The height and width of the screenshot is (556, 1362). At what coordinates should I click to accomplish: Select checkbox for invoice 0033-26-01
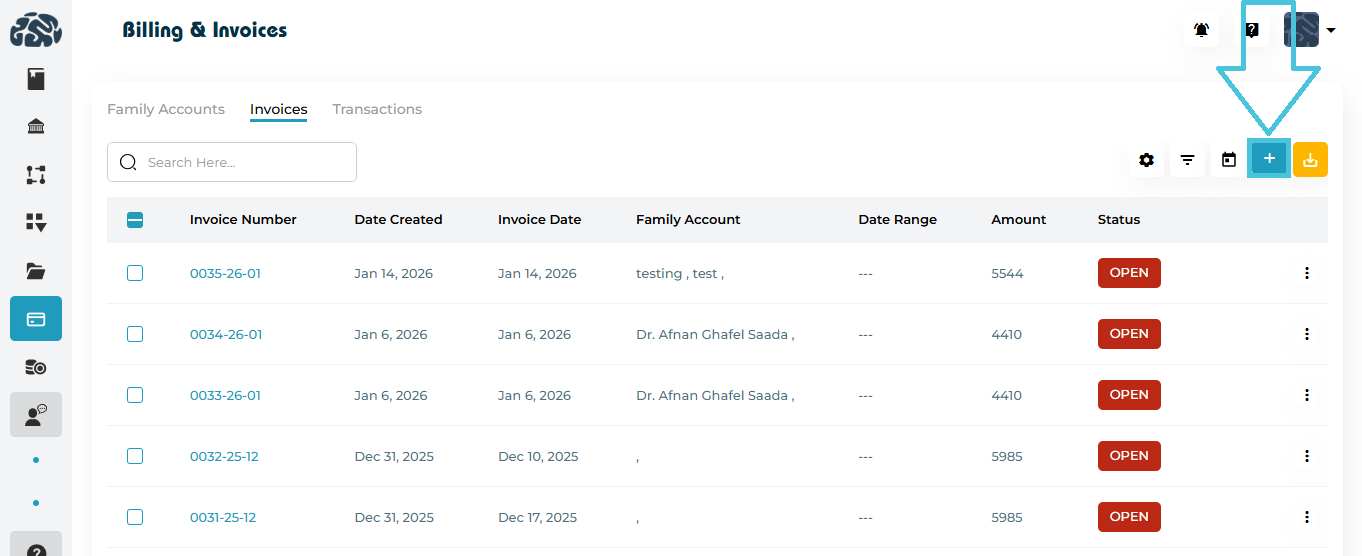tap(135, 395)
